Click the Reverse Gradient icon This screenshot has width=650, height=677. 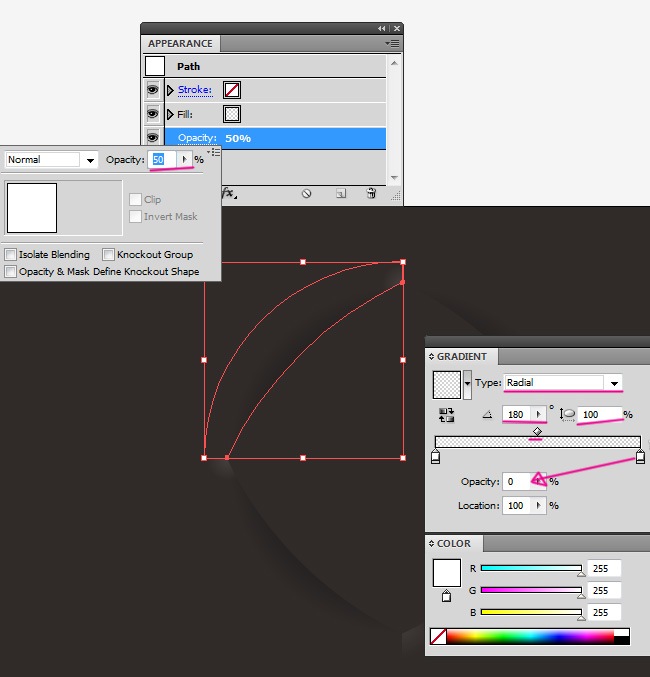pos(444,413)
